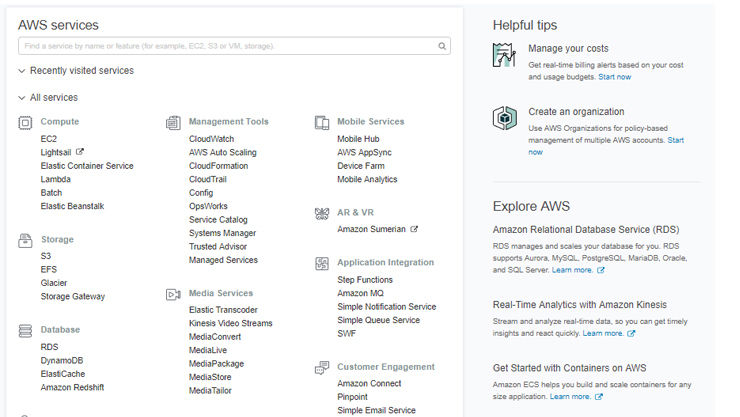Click the Media Services category icon
The width and height of the screenshot is (740, 417).
(x=173, y=294)
